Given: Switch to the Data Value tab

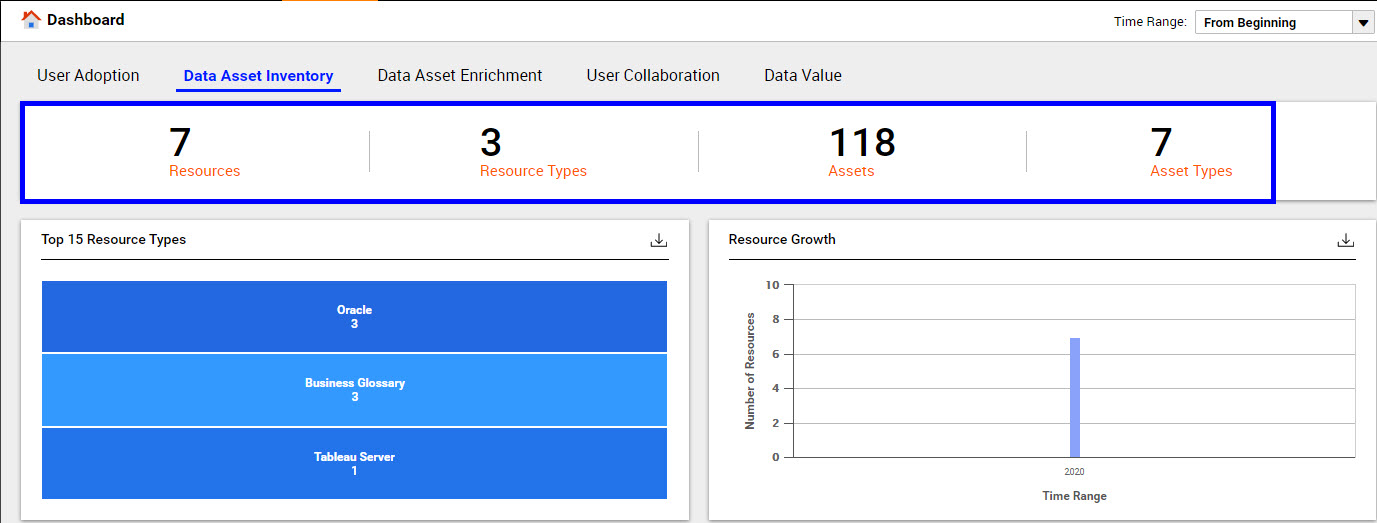Looking at the screenshot, I should click(803, 75).
